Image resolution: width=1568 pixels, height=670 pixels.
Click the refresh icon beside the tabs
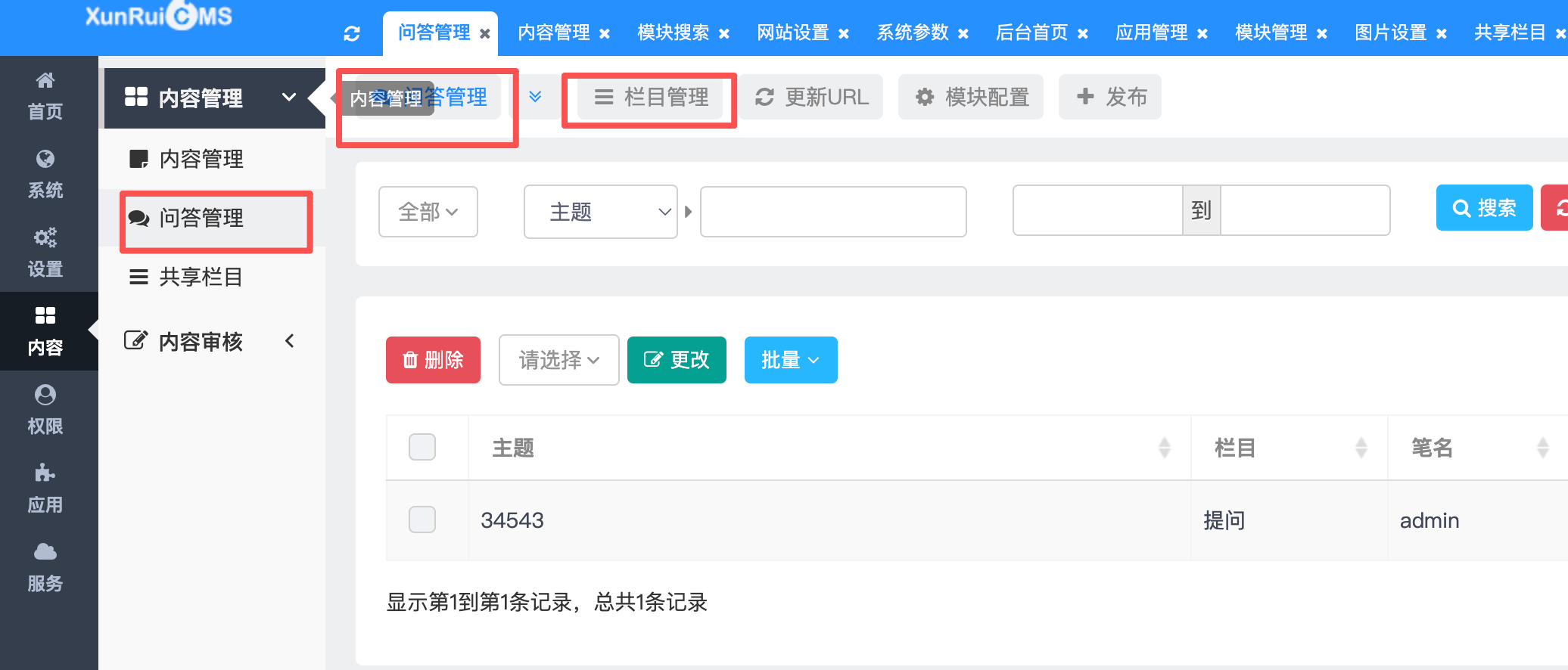pos(352,34)
